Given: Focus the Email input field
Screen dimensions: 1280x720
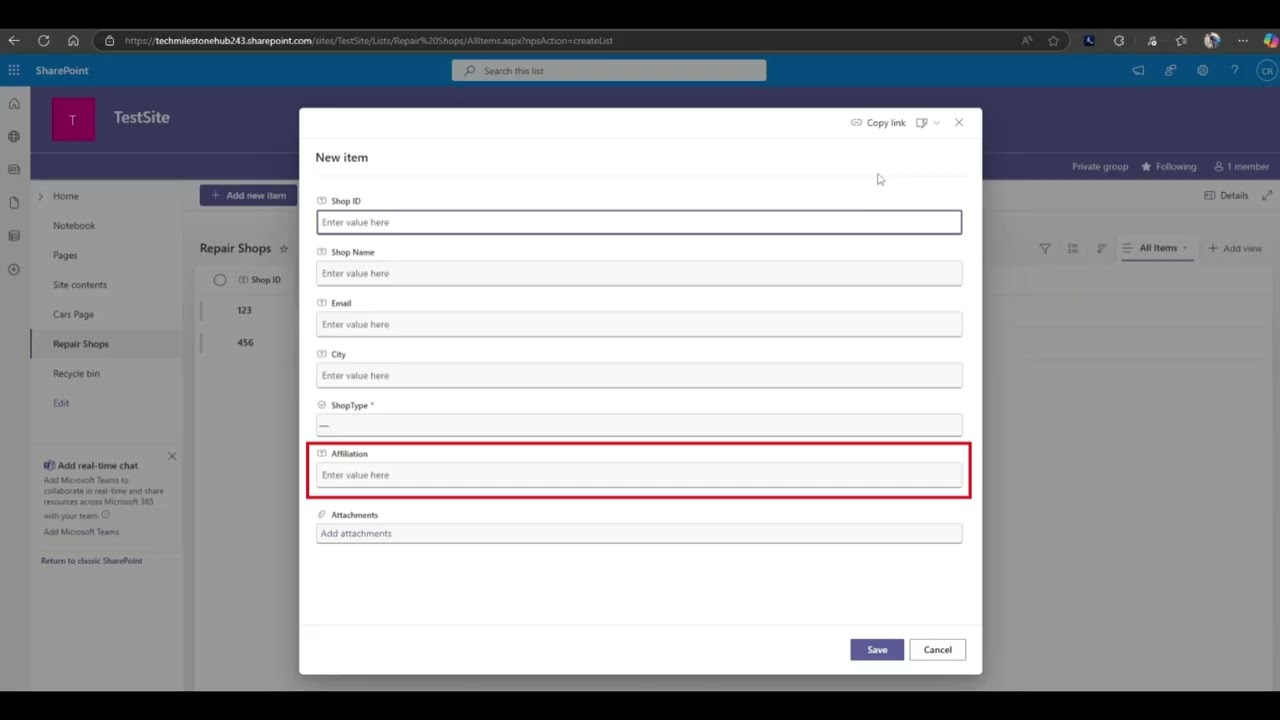Looking at the screenshot, I should [x=639, y=324].
